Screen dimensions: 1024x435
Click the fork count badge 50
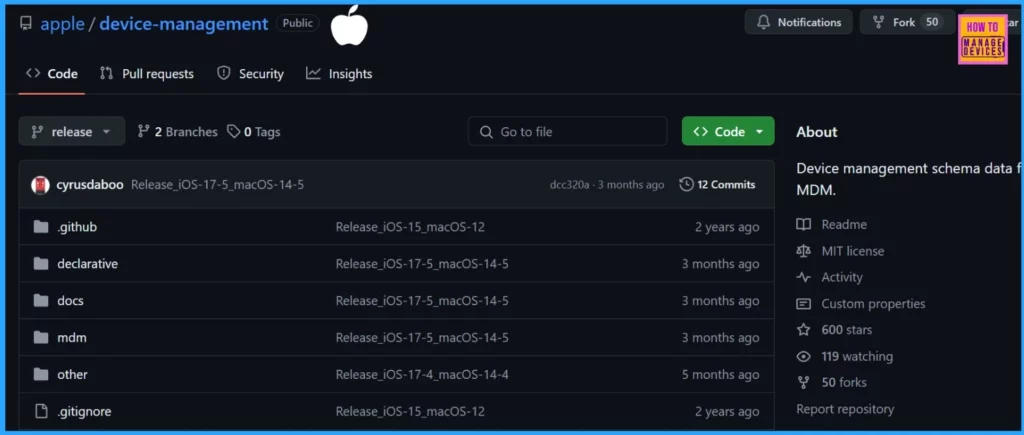point(932,22)
